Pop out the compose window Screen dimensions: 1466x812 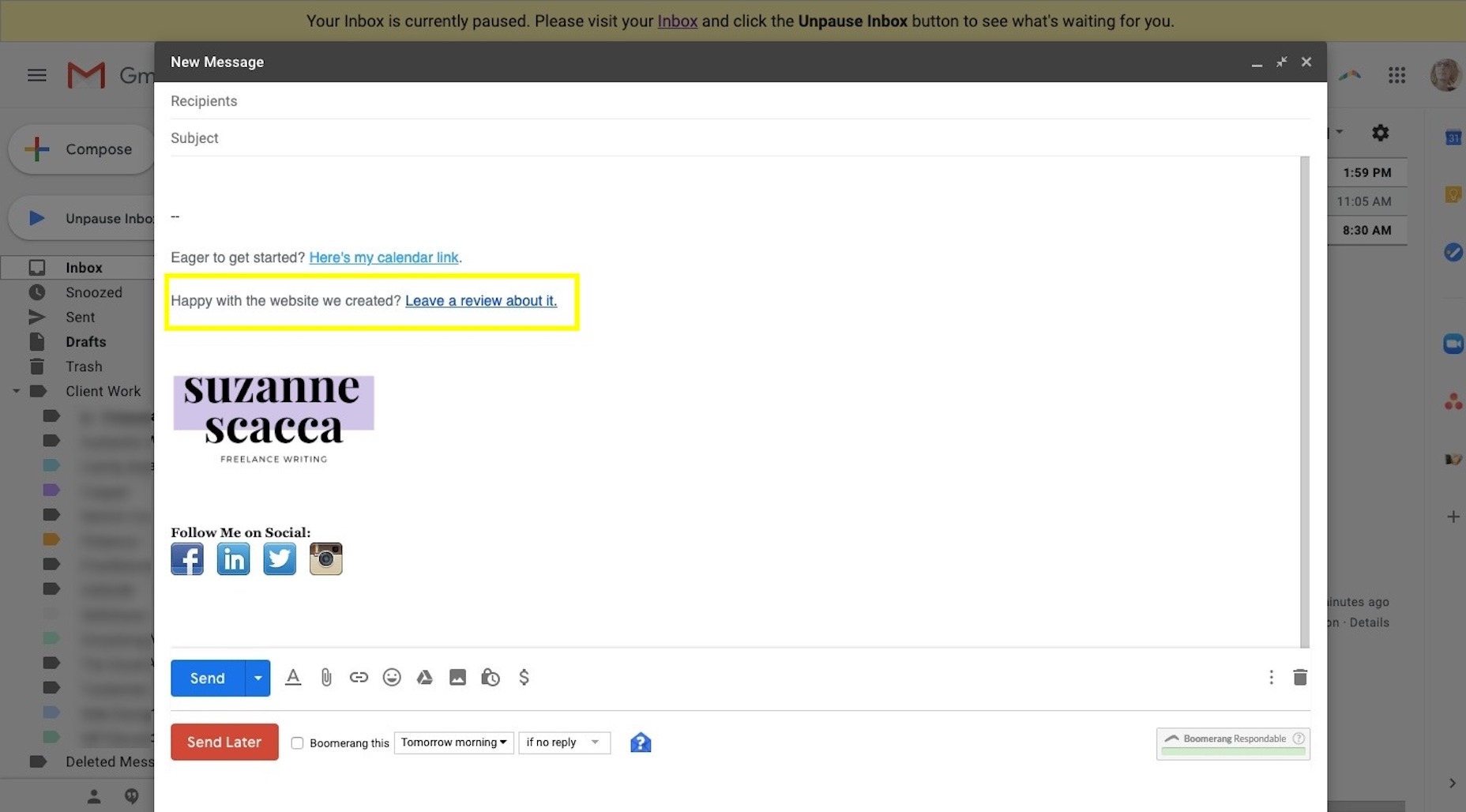coord(1281,62)
